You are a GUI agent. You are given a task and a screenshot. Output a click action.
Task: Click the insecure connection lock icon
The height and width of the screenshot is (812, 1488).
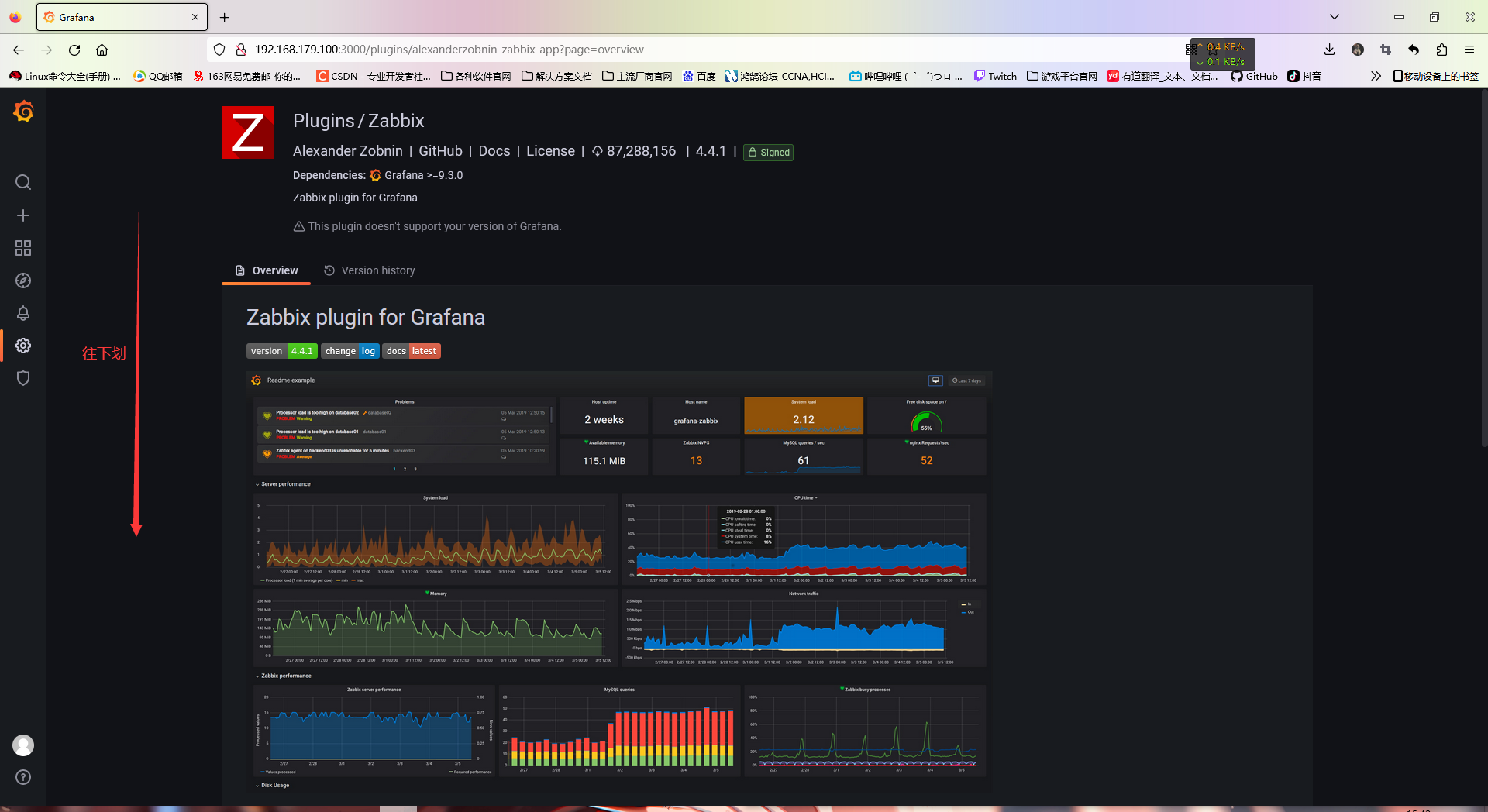(x=241, y=50)
